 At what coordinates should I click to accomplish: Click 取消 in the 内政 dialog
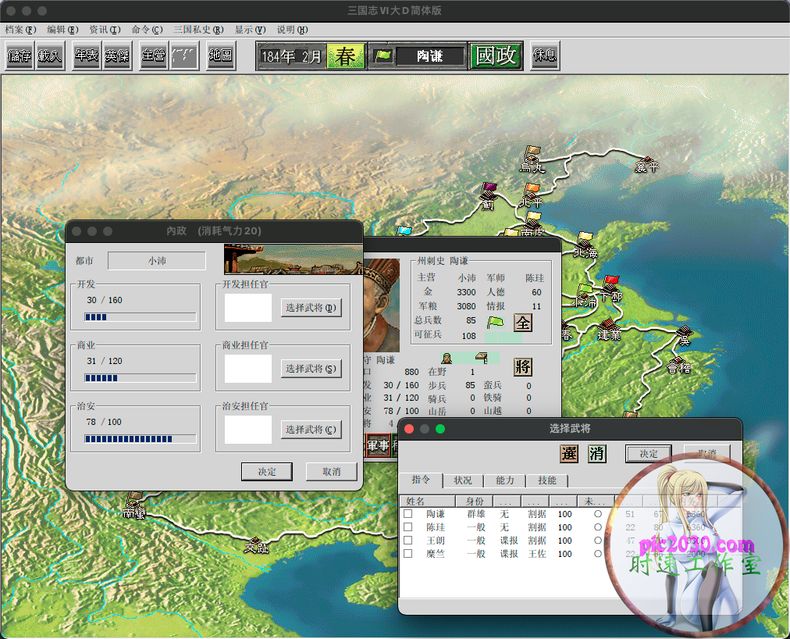pos(332,472)
